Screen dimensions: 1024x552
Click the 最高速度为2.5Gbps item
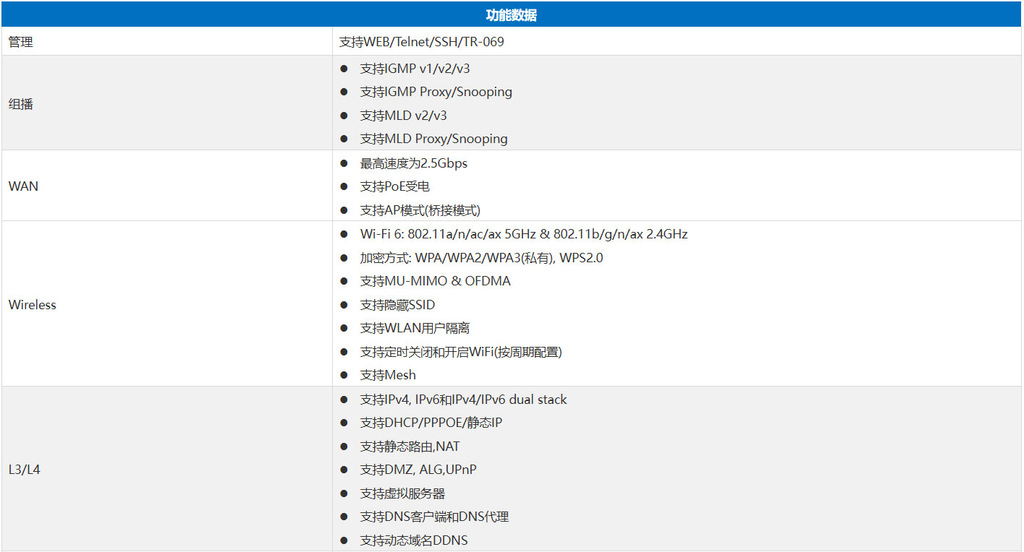(413, 163)
